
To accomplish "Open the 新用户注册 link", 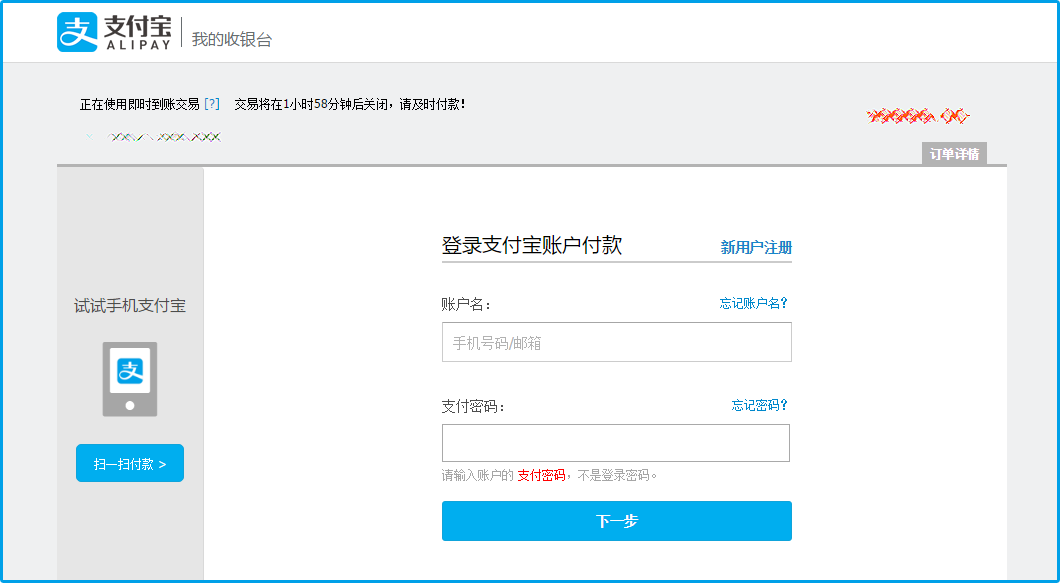I will click(756, 248).
